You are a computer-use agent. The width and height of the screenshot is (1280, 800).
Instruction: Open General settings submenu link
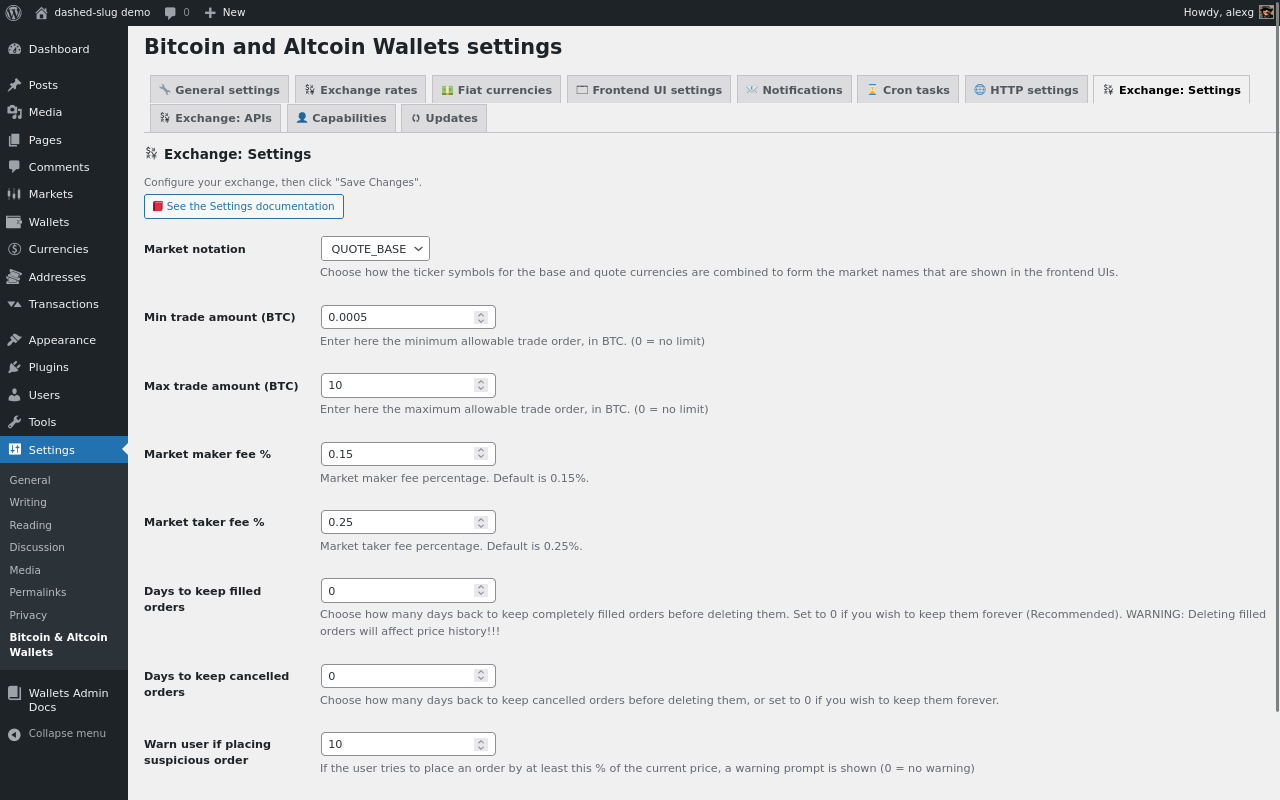click(30, 480)
